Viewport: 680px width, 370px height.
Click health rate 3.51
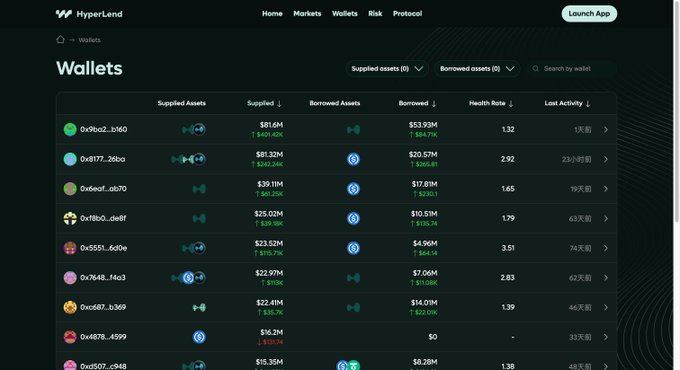pyautogui.click(x=507, y=248)
